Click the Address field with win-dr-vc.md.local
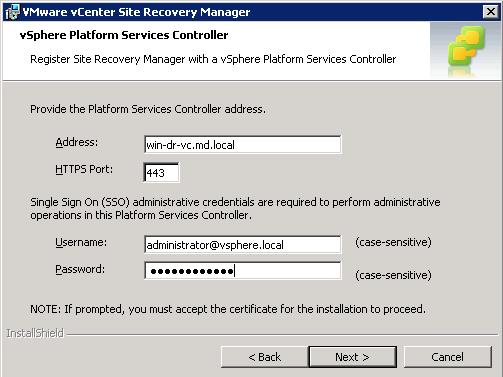 [x=243, y=144]
